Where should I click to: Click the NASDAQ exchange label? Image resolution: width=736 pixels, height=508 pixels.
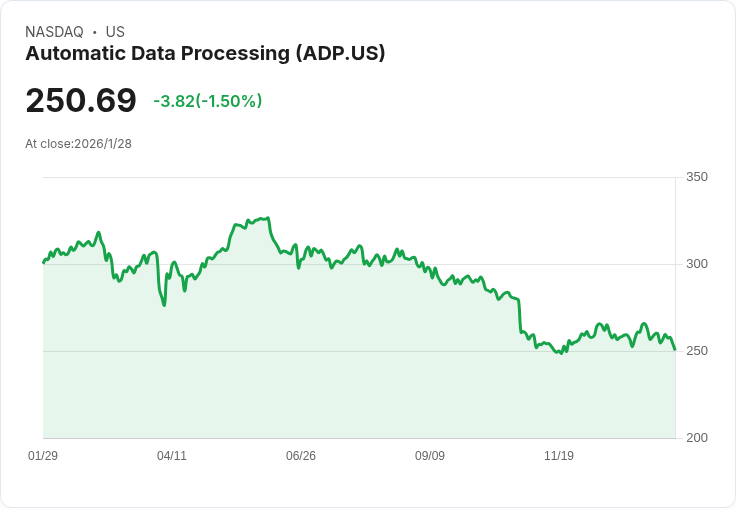pyautogui.click(x=54, y=32)
